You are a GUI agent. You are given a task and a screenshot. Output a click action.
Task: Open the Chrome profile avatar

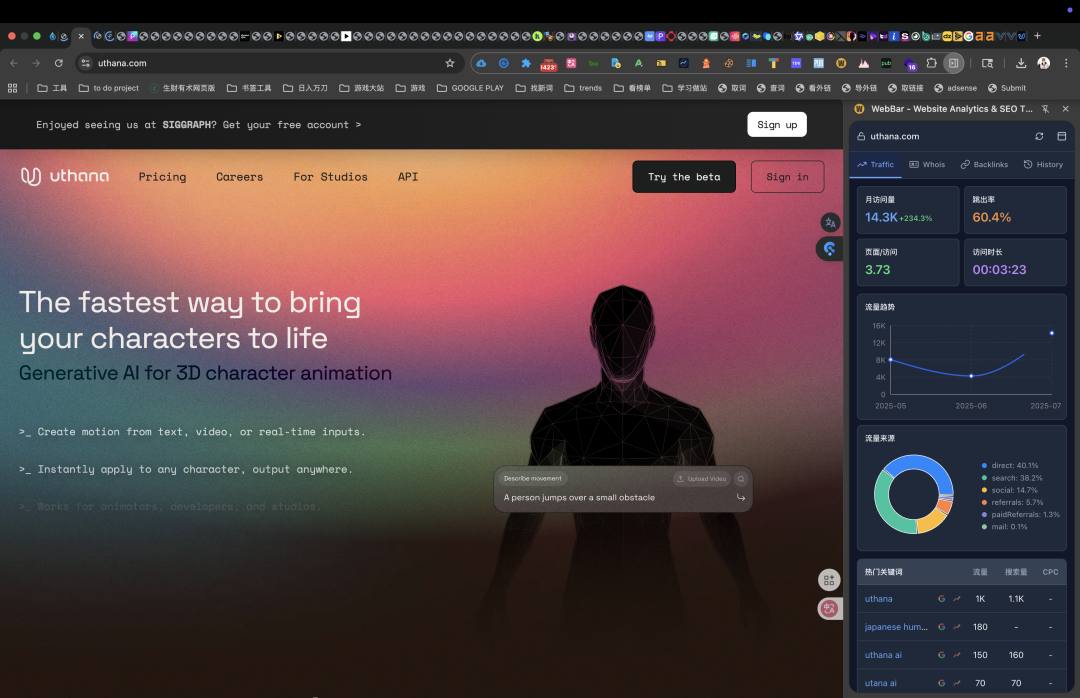click(x=1043, y=63)
